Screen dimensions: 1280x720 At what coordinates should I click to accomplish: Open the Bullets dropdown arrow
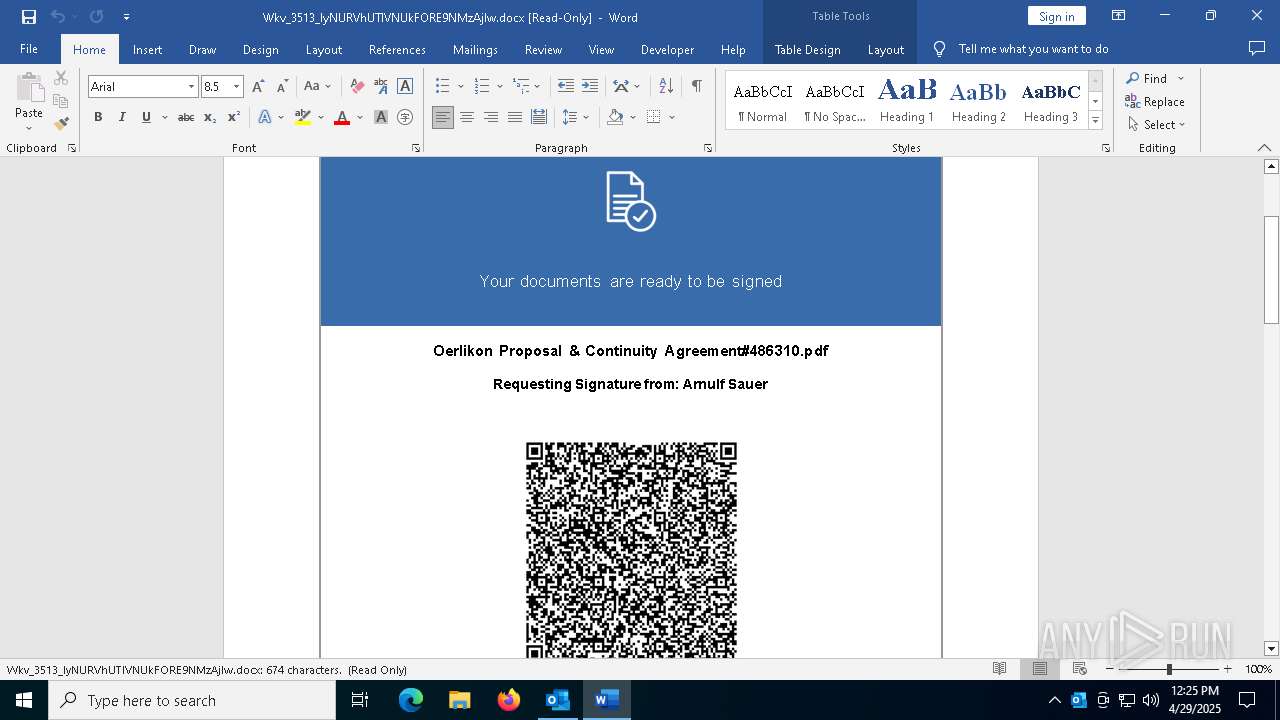point(459,87)
